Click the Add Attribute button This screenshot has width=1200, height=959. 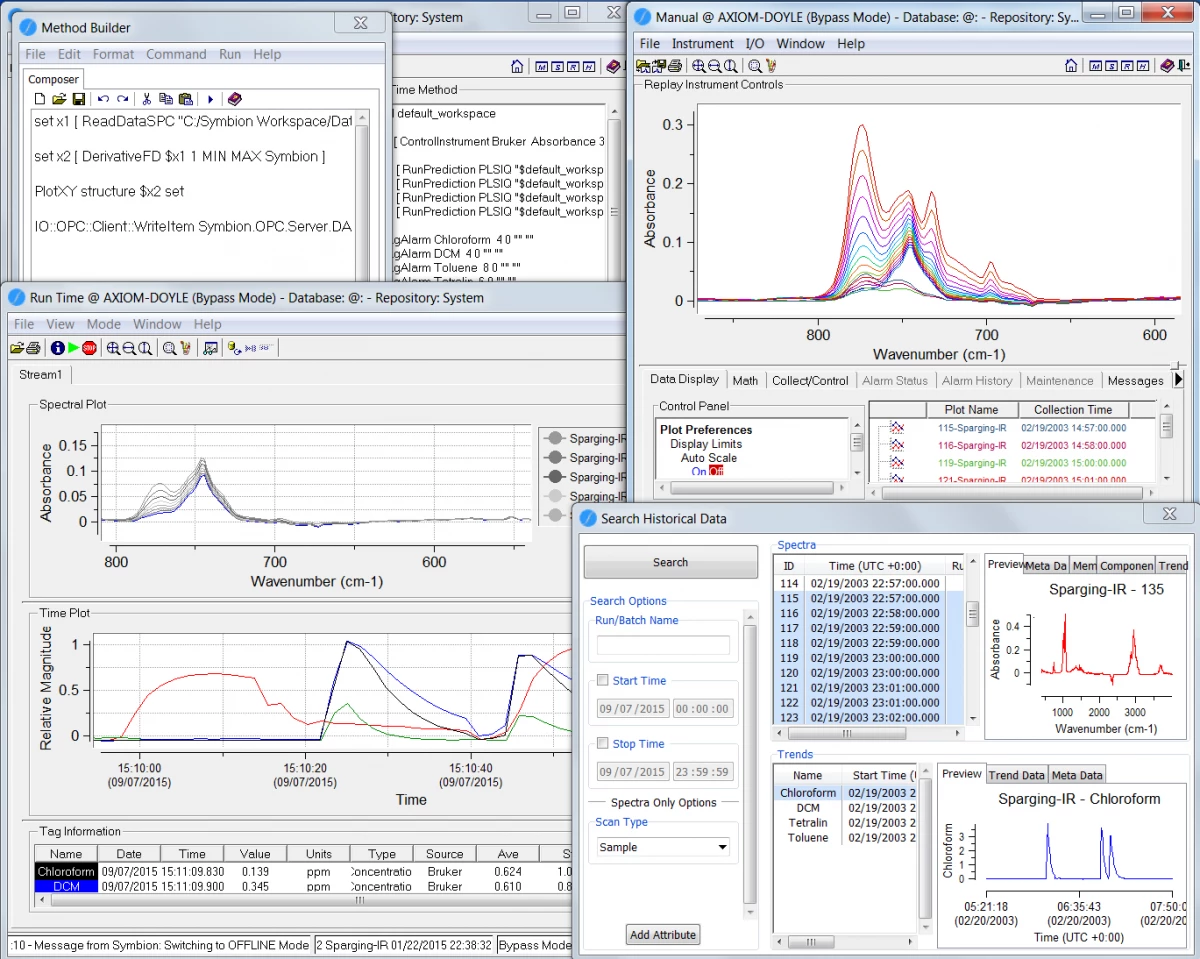tap(662, 935)
